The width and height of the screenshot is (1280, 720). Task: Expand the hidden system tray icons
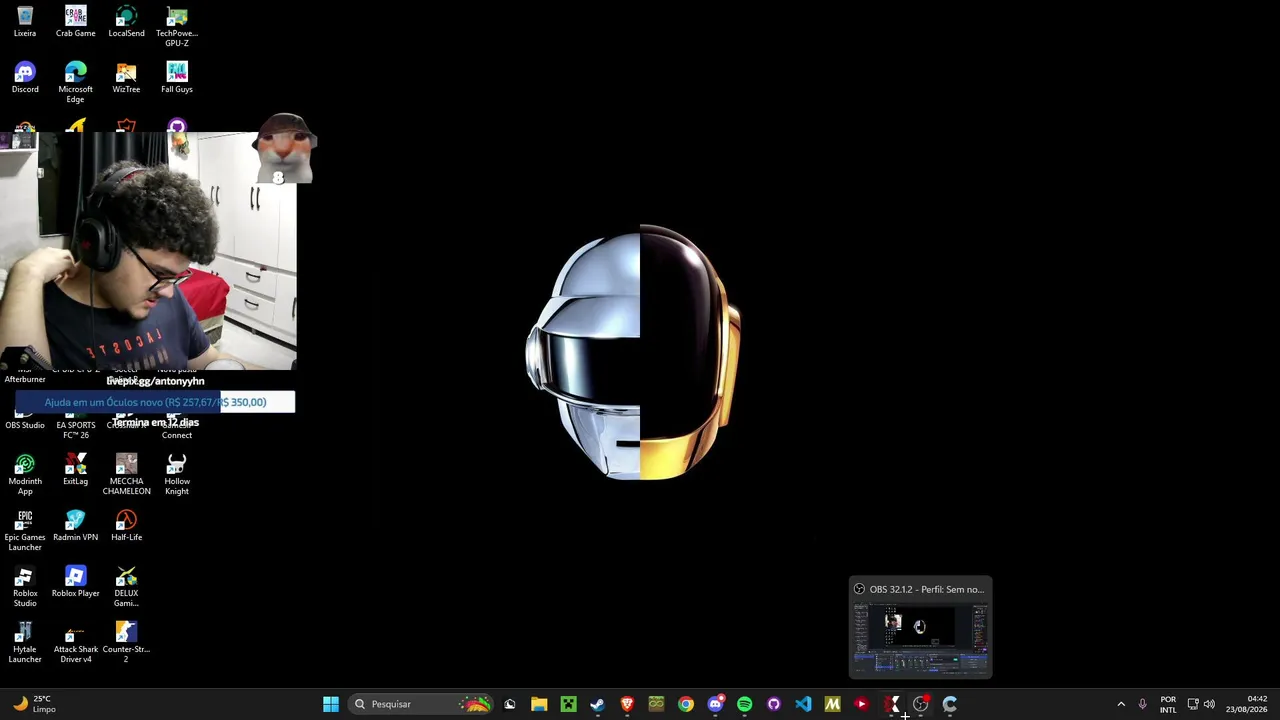1121,704
